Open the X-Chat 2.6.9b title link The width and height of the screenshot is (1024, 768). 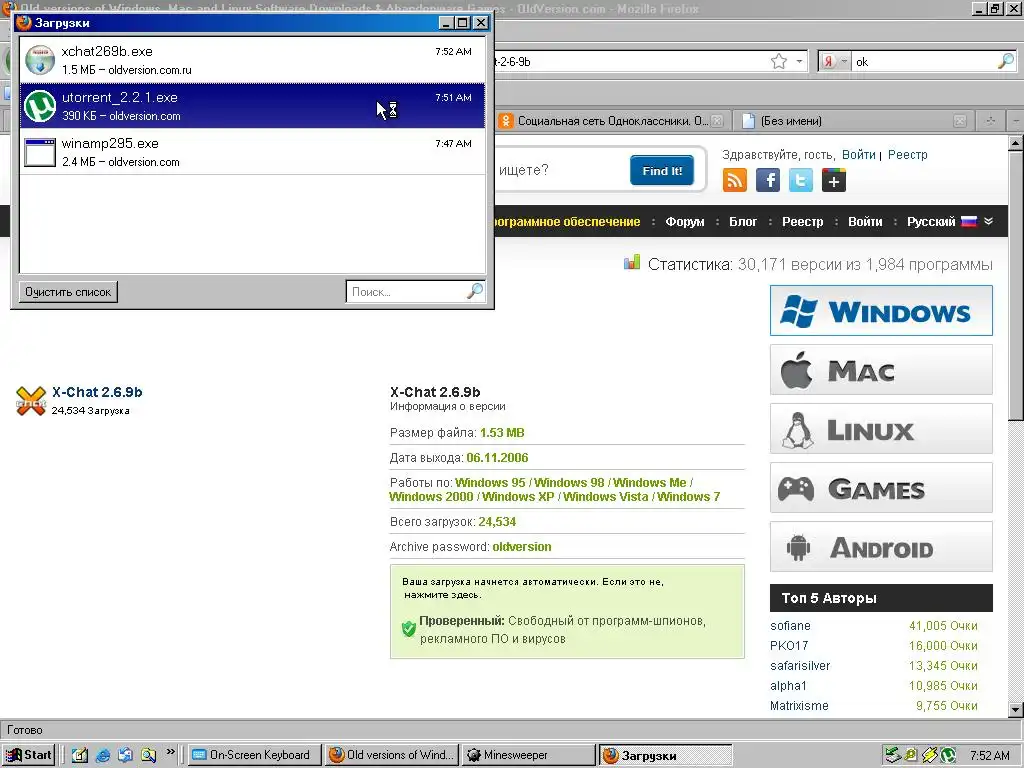tap(97, 392)
